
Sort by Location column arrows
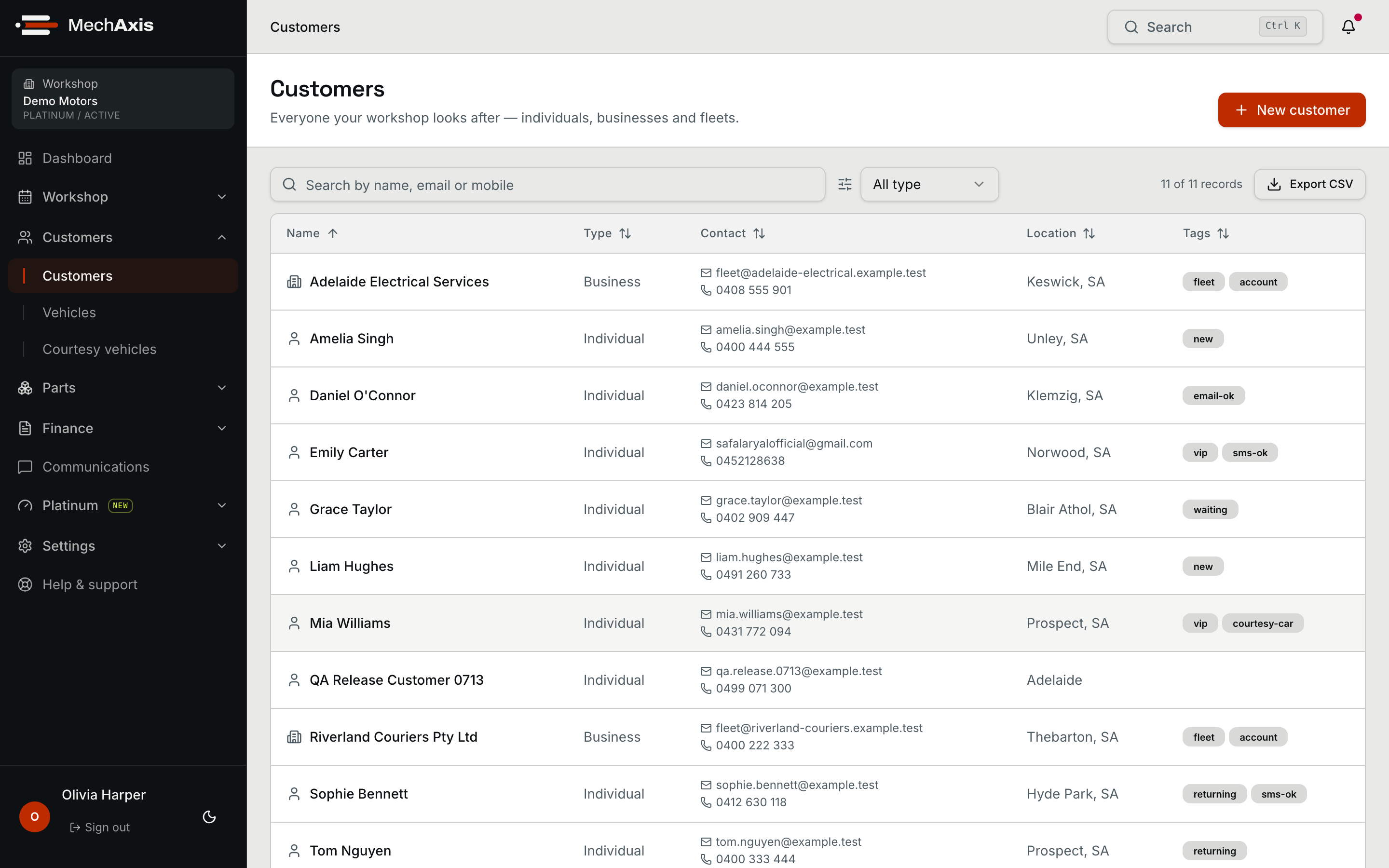[1089, 233]
